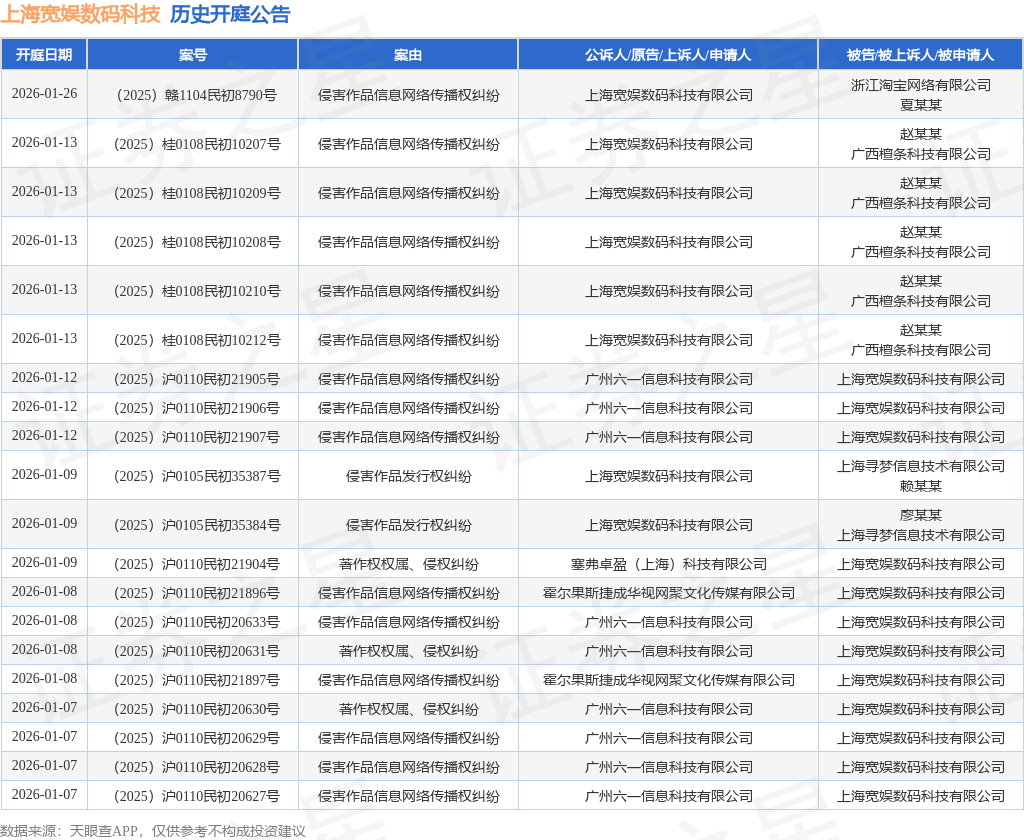Click the 公诉人/原告/上诉人/申请人 column header
This screenshot has height=840, width=1024.
pos(668,55)
